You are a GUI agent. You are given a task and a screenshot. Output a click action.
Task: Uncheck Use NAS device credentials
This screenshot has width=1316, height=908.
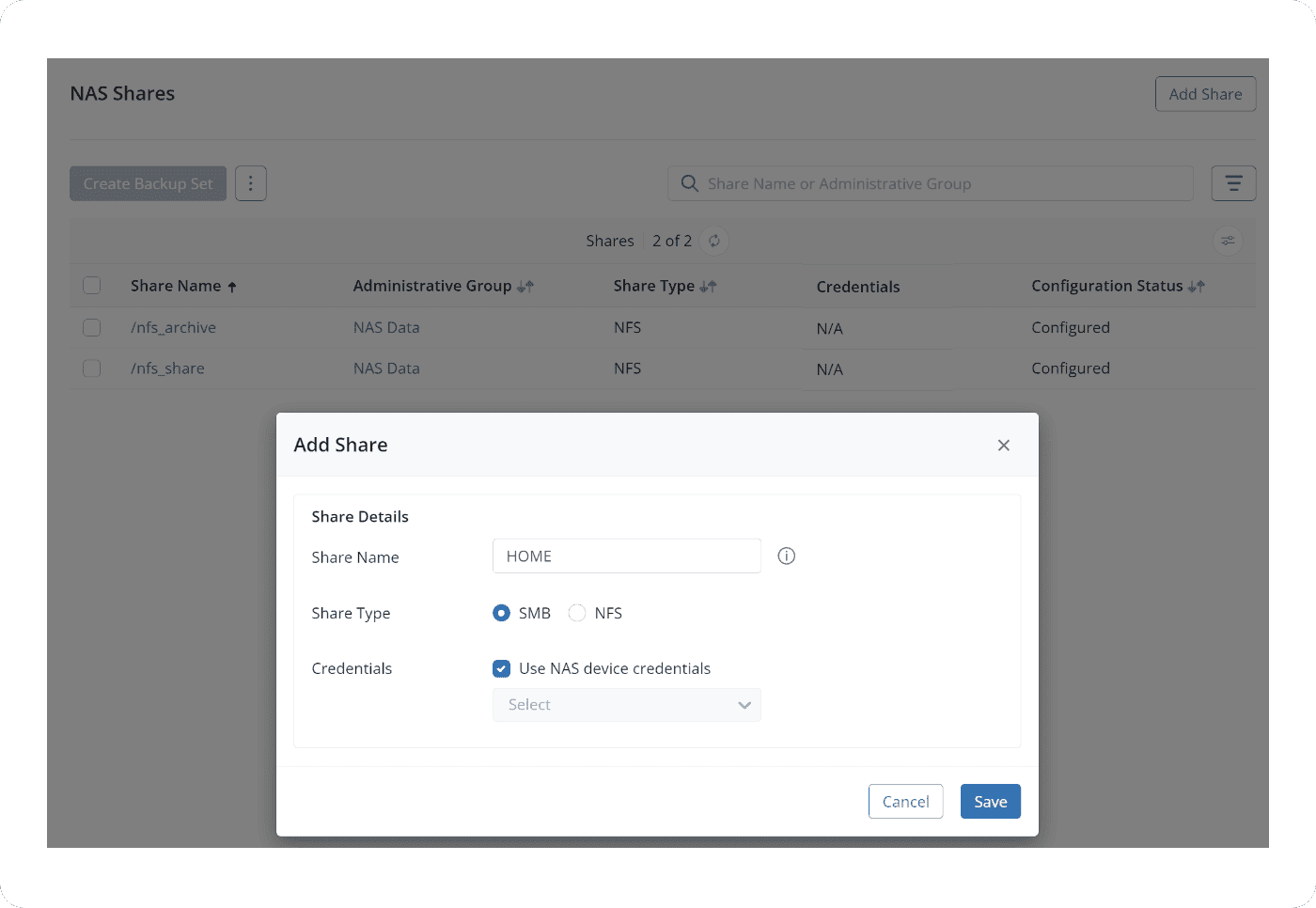click(x=502, y=668)
